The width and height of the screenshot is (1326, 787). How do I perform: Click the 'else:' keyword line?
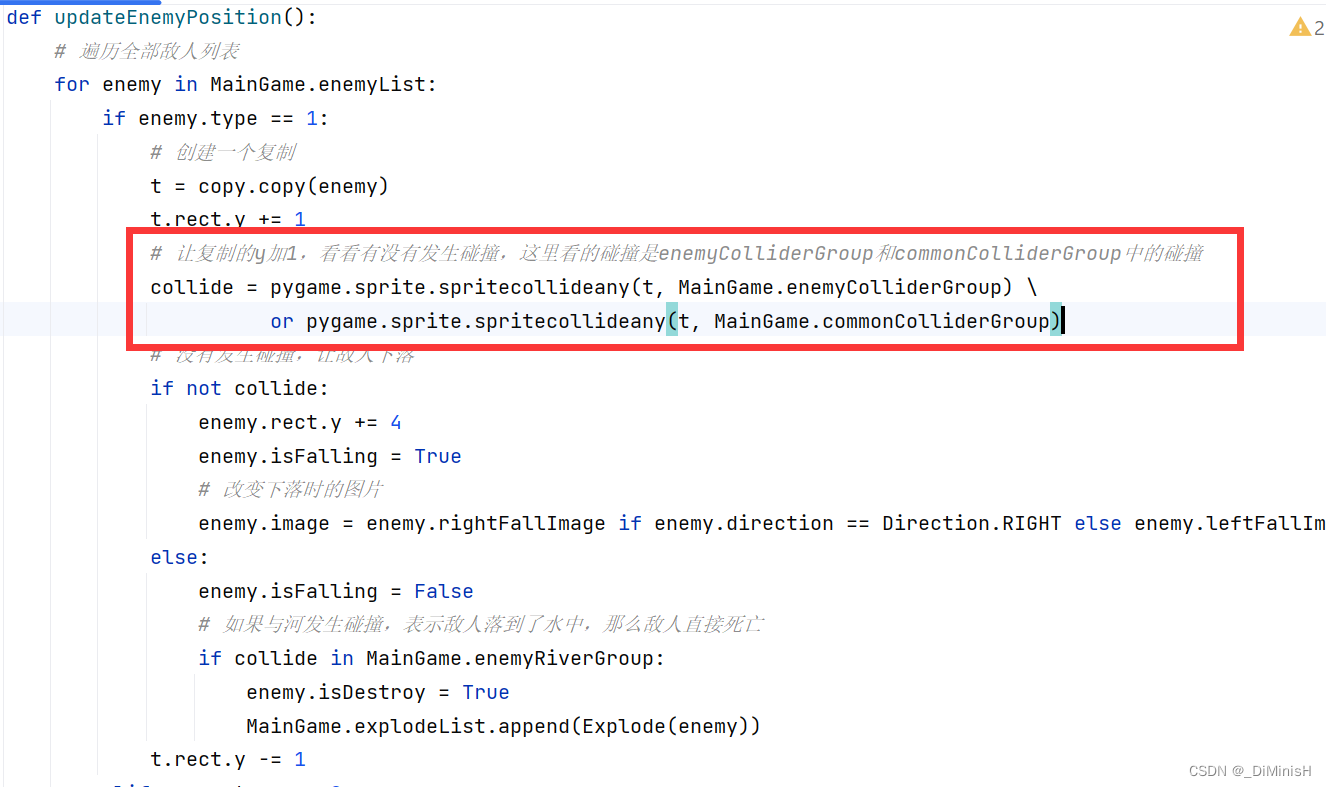point(180,557)
